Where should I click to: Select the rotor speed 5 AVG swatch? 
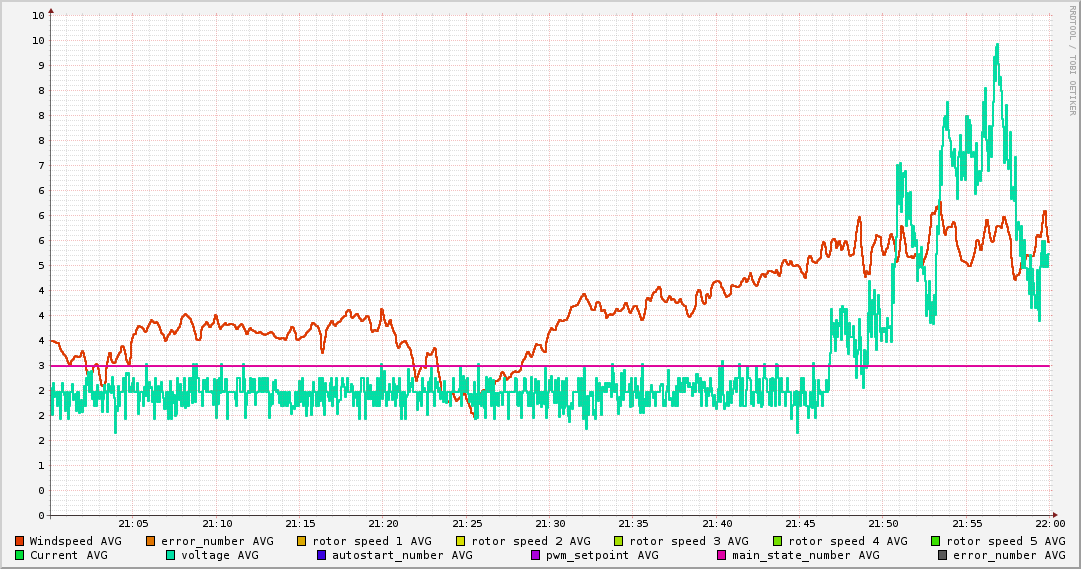pos(936,541)
